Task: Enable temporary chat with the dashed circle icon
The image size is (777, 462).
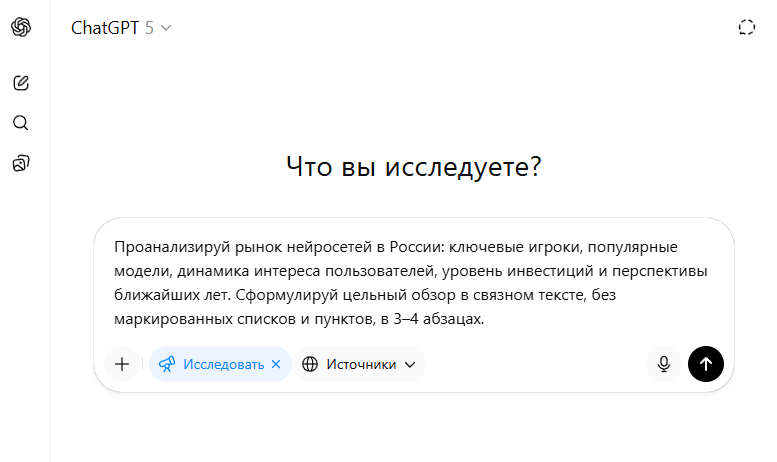Action: coord(746,28)
